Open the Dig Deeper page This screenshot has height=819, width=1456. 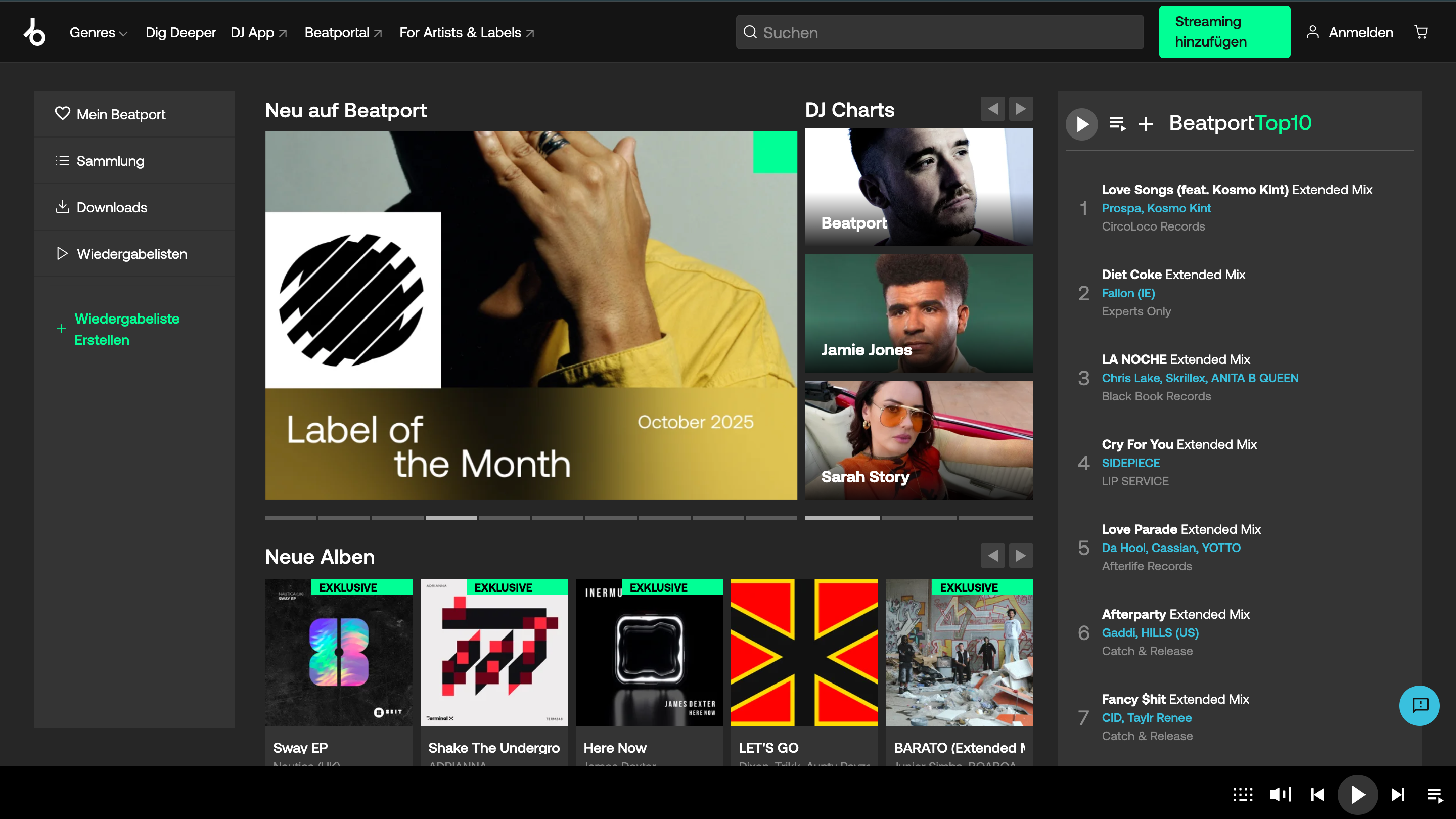point(181,33)
